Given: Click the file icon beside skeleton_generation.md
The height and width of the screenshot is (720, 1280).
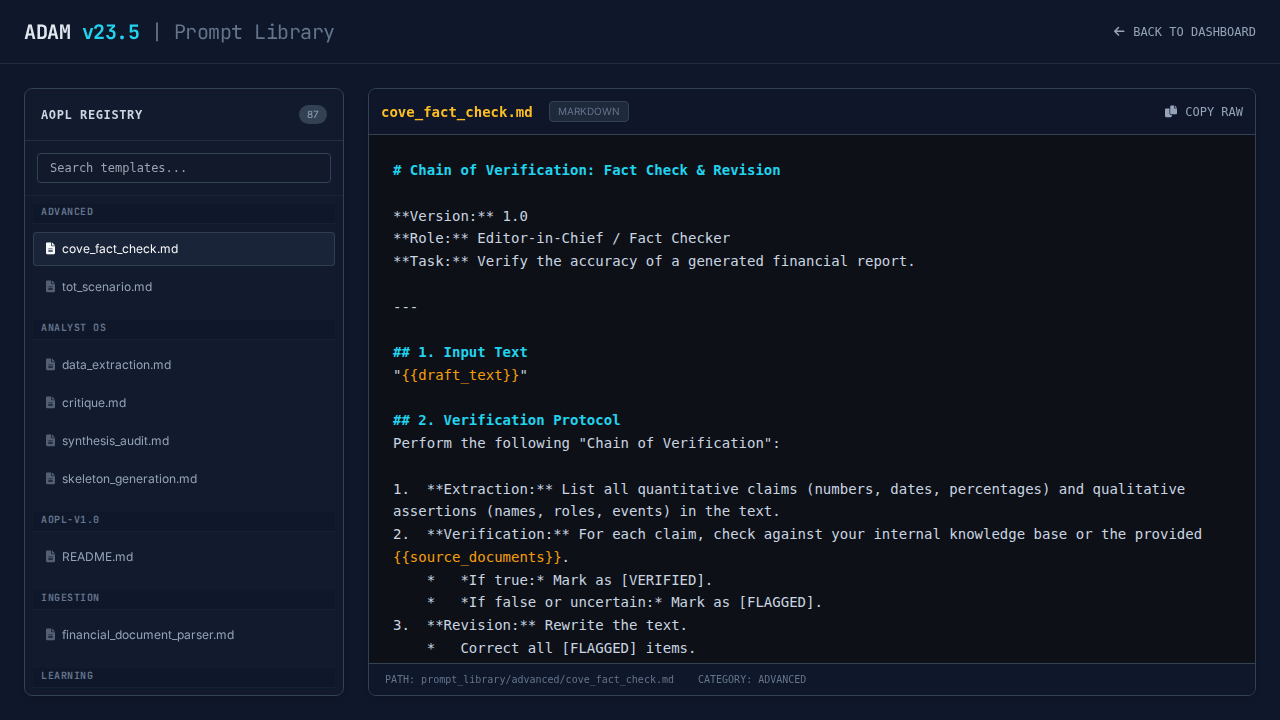Looking at the screenshot, I should click(x=51, y=479).
